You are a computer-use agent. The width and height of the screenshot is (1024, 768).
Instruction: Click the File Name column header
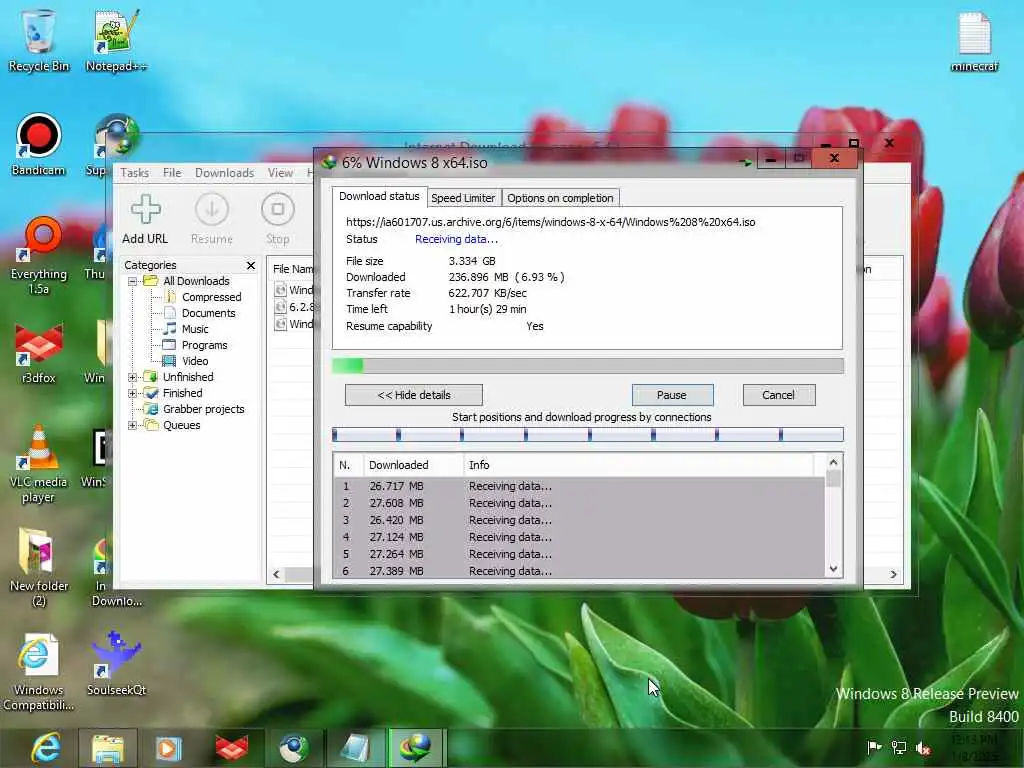293,269
